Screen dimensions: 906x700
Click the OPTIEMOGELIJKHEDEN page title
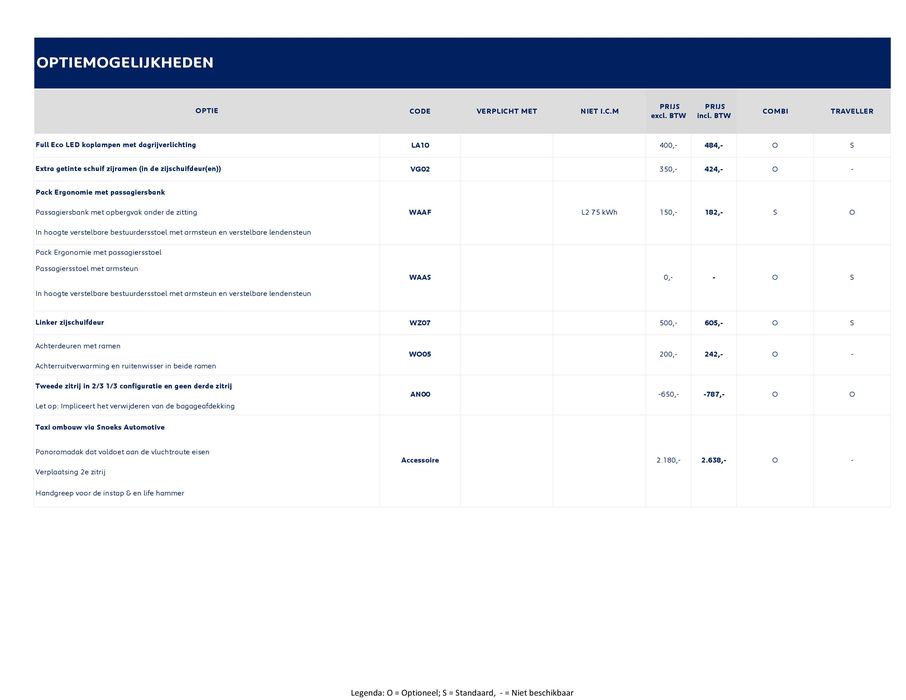[125, 63]
